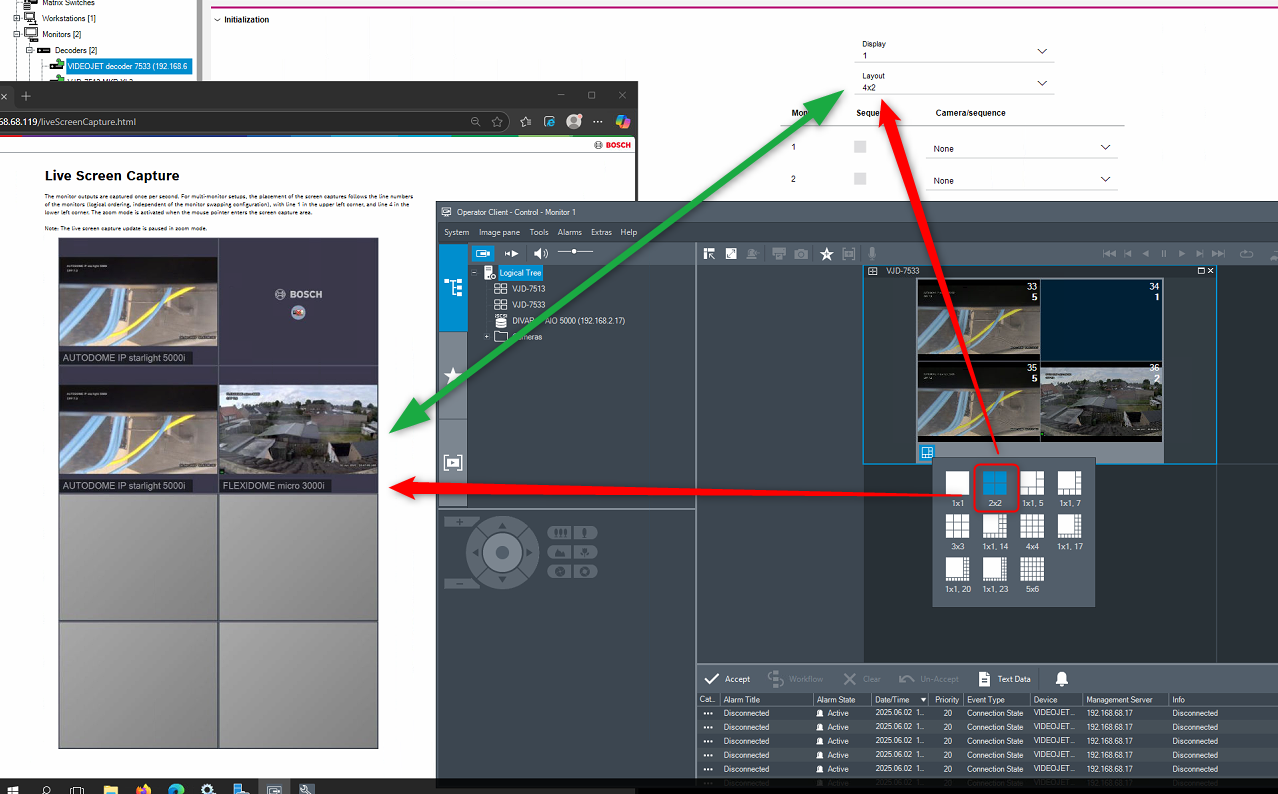The width and height of the screenshot is (1278, 794).
Task: Open the favorites star icon
Action: pyautogui.click(x=827, y=254)
